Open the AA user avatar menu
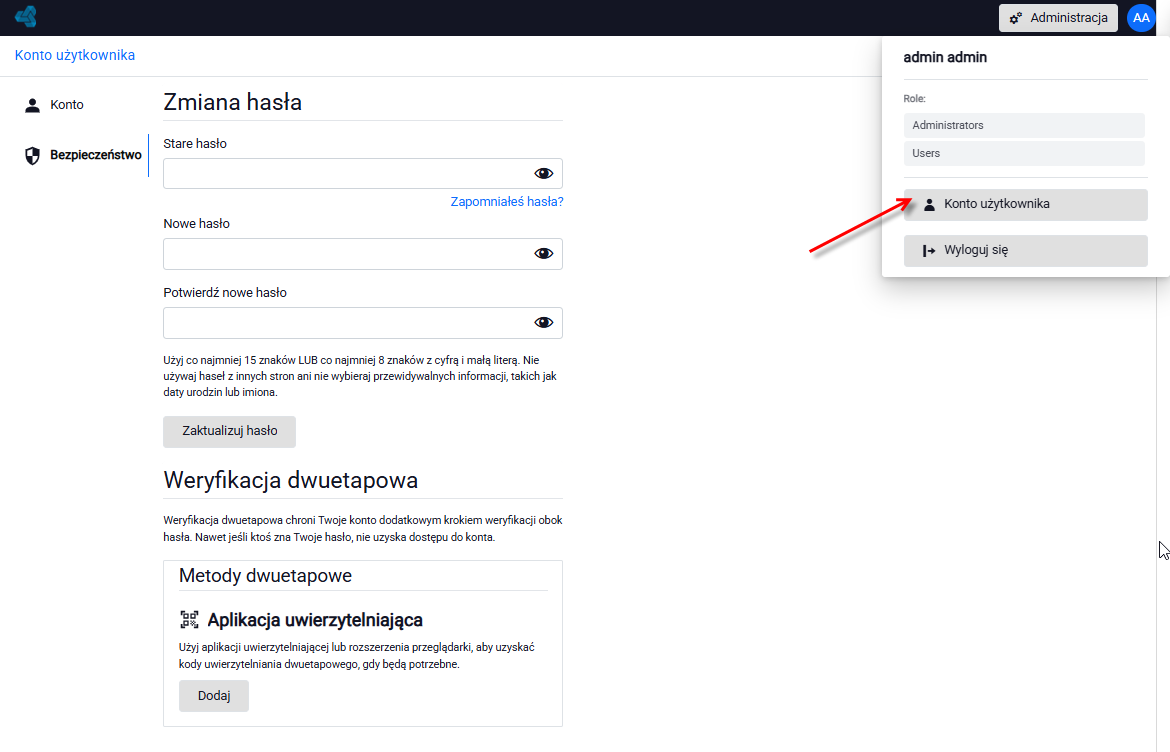Screen dimensions: 1170x752 point(1141,18)
